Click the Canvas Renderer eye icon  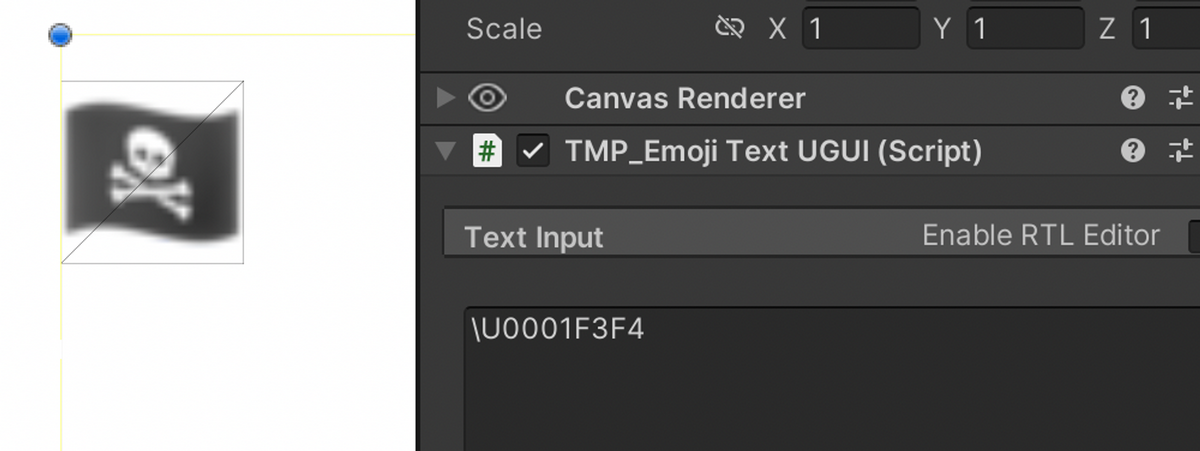[487, 98]
